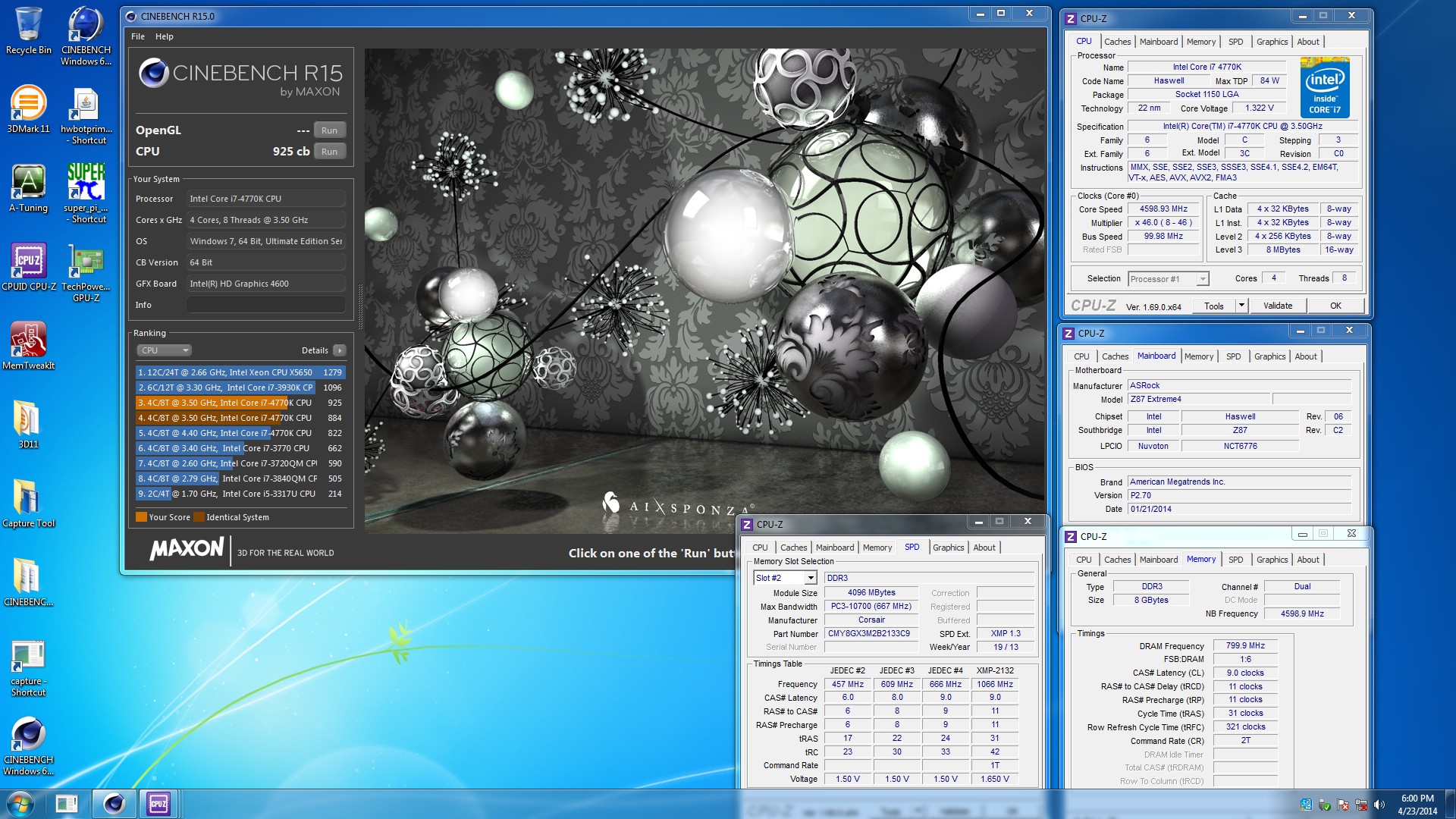Click the Cinebench R15.0 title bar icon
Image resolution: width=1456 pixels, height=819 pixels.
pyautogui.click(x=130, y=16)
